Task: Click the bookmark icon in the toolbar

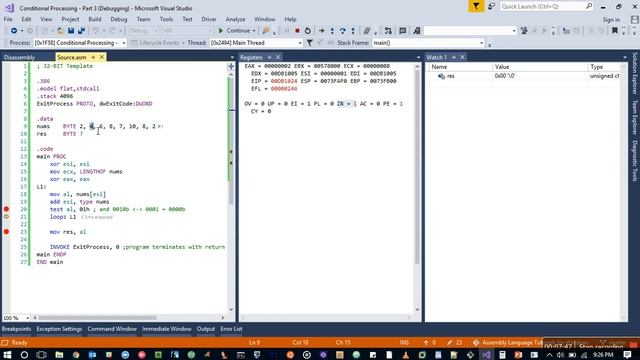Action: coord(614,31)
